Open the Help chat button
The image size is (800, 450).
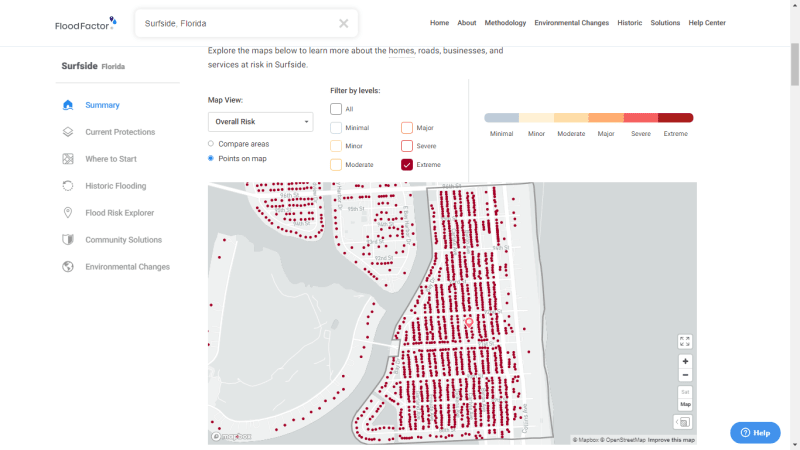[x=755, y=433]
